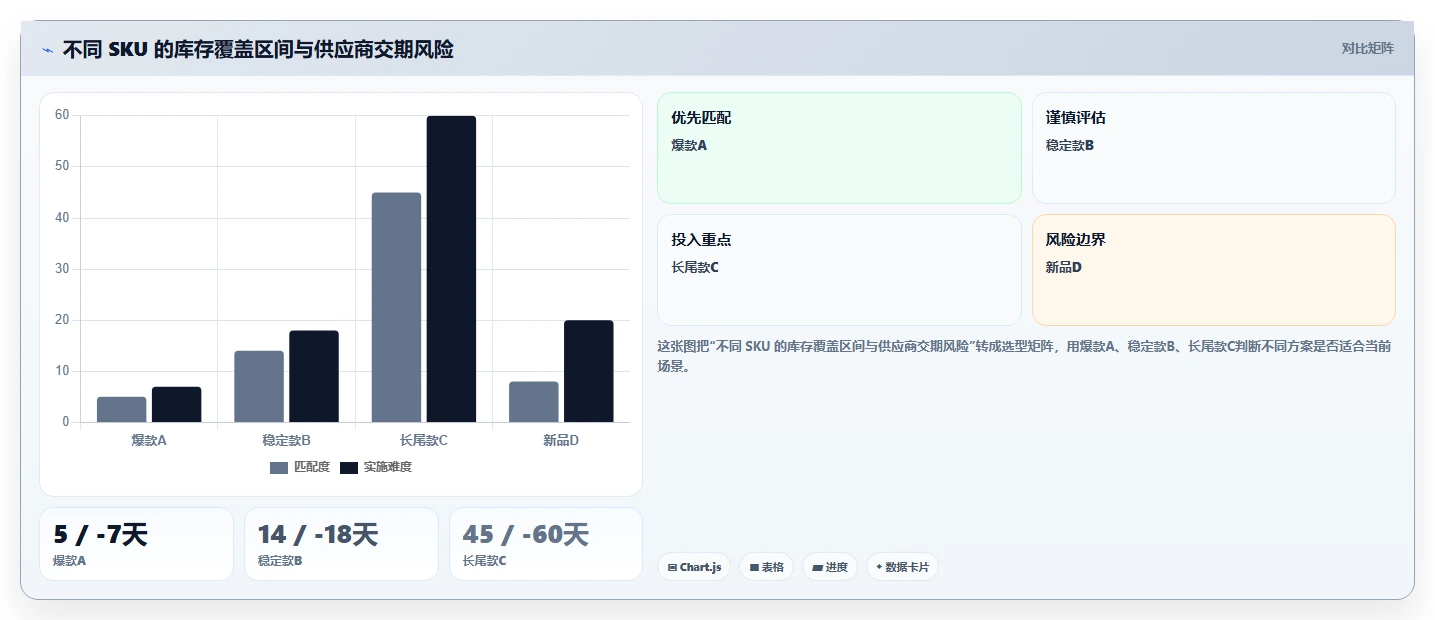1435x620 pixels.
Task: Click the dashboard title 不同 SKU 的库存覆盖区间
Action: coord(258,49)
